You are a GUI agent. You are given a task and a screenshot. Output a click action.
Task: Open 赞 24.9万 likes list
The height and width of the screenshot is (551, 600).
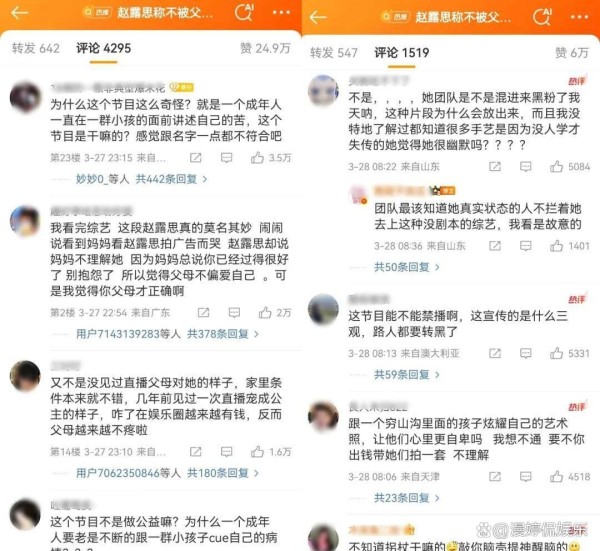tap(265, 49)
